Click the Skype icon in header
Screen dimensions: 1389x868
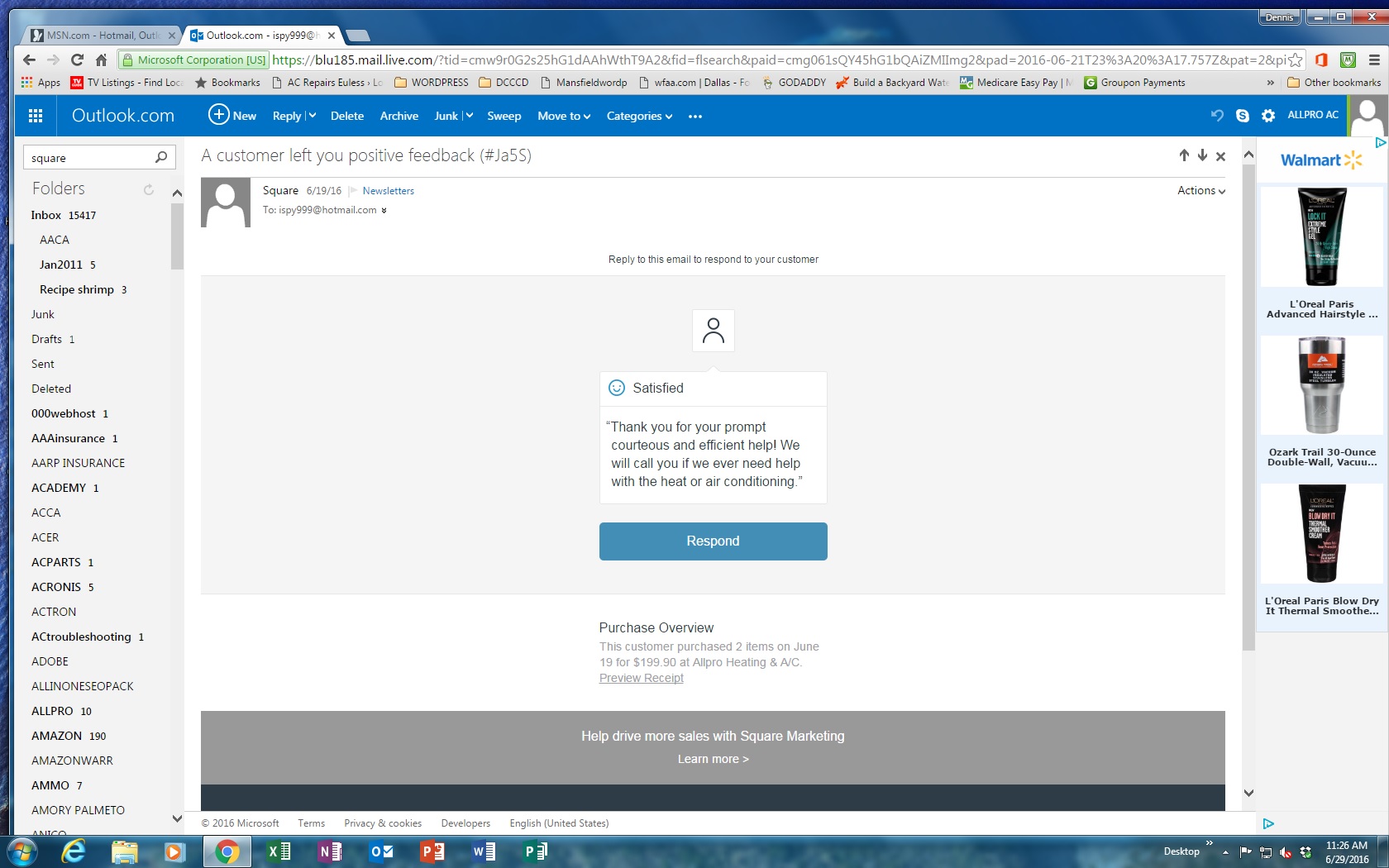[x=1242, y=116]
